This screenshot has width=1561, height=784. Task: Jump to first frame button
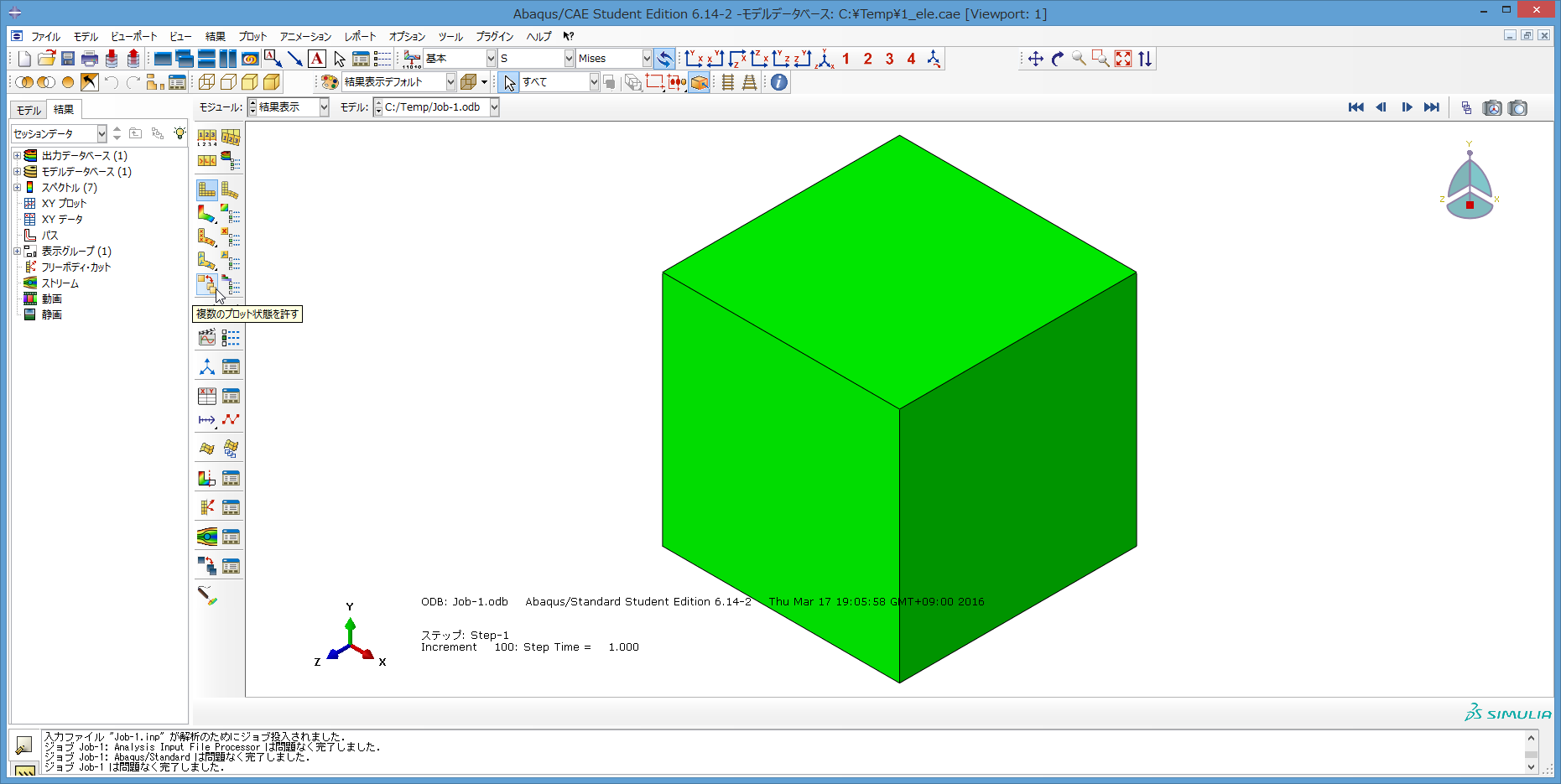(1355, 107)
